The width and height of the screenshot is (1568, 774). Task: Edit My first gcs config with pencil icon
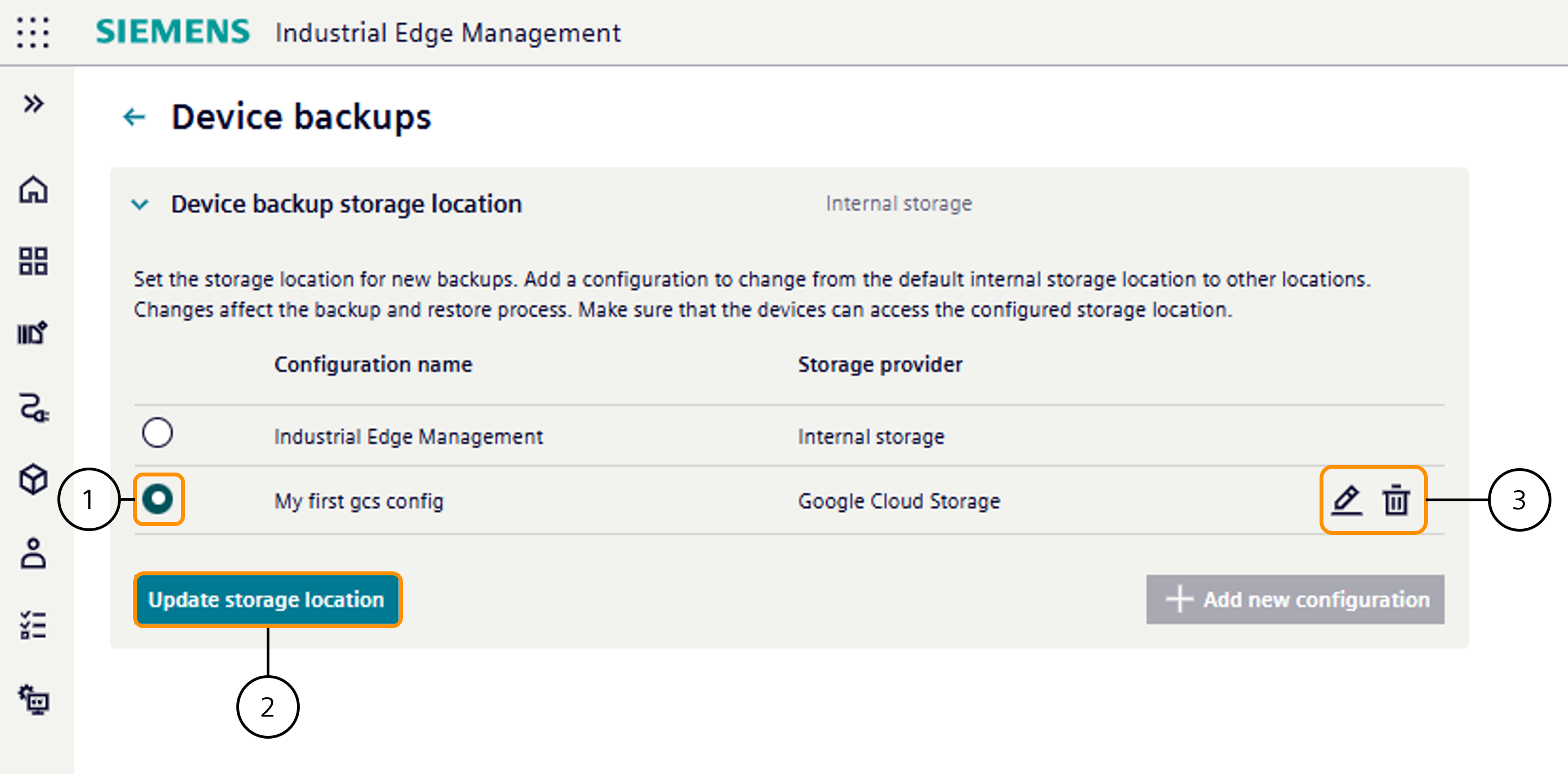(1347, 500)
